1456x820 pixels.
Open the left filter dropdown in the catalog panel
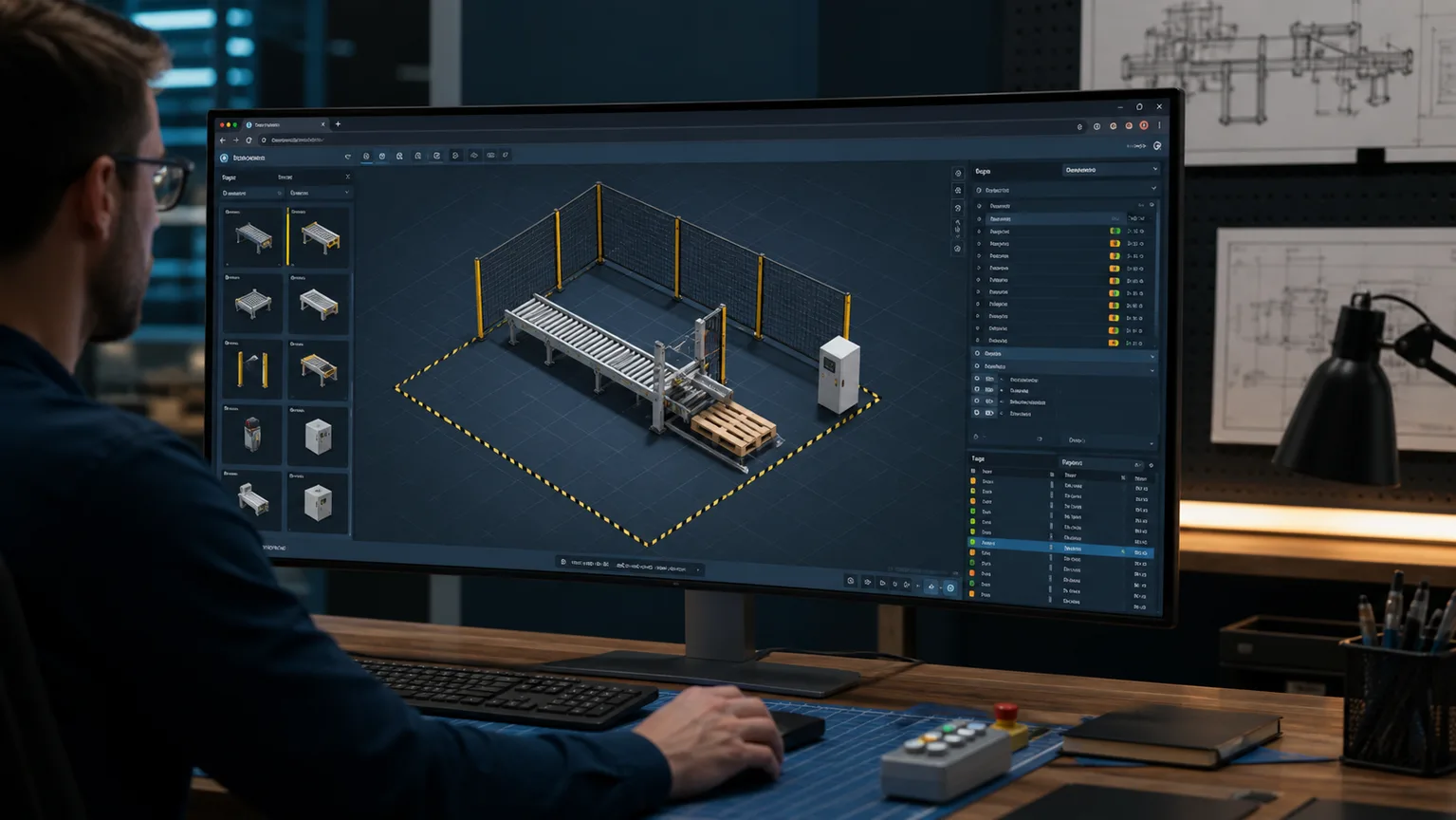tap(252, 193)
